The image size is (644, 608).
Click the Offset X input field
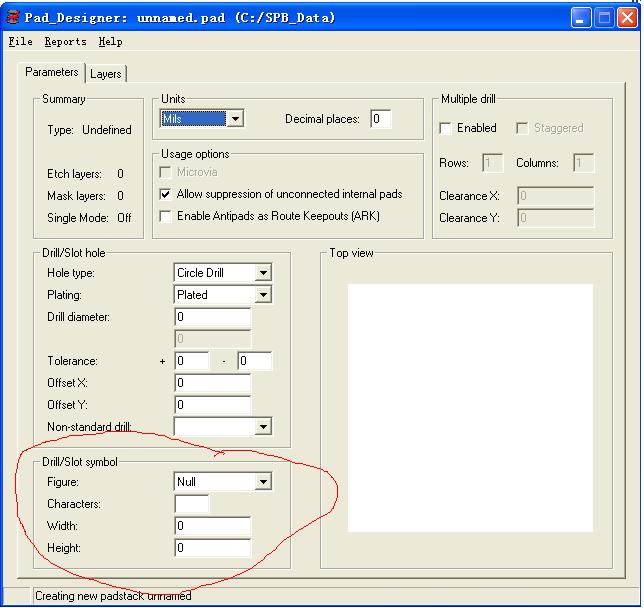(212, 383)
